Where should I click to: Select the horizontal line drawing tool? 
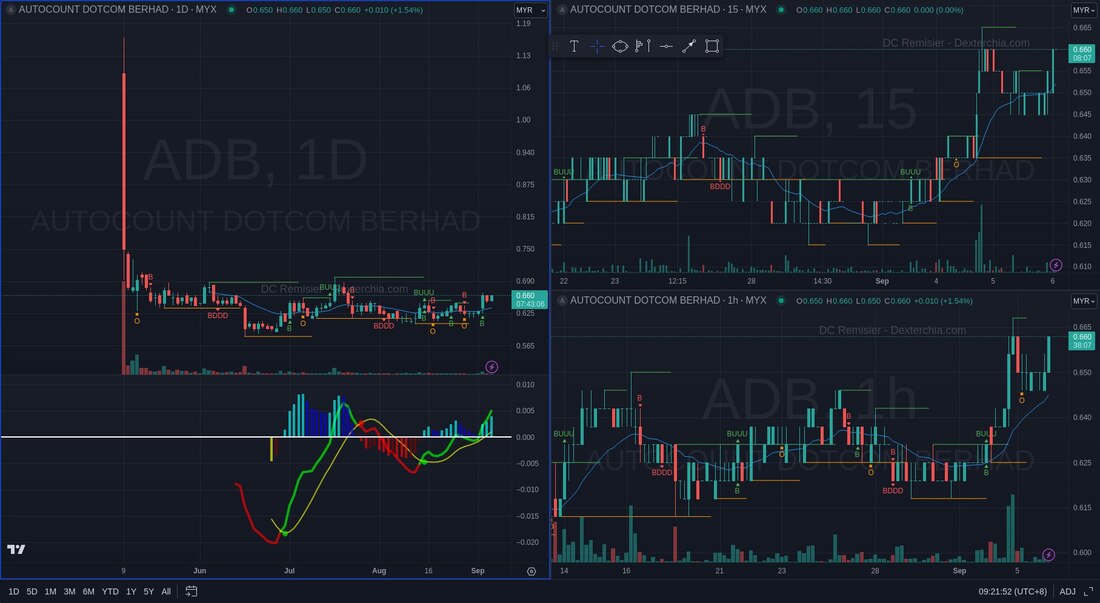pyautogui.click(x=666, y=46)
